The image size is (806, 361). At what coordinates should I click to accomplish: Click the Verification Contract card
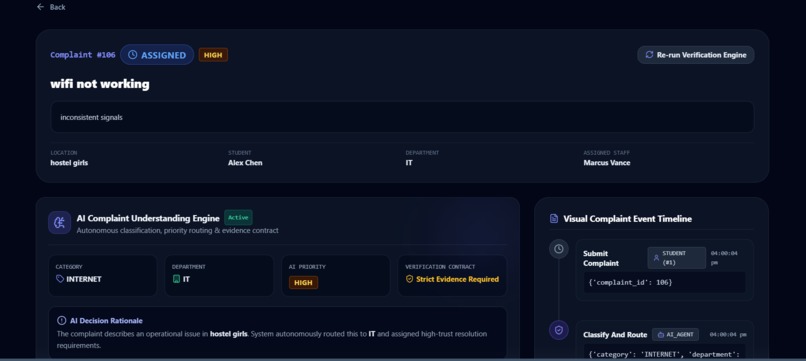tap(452, 275)
